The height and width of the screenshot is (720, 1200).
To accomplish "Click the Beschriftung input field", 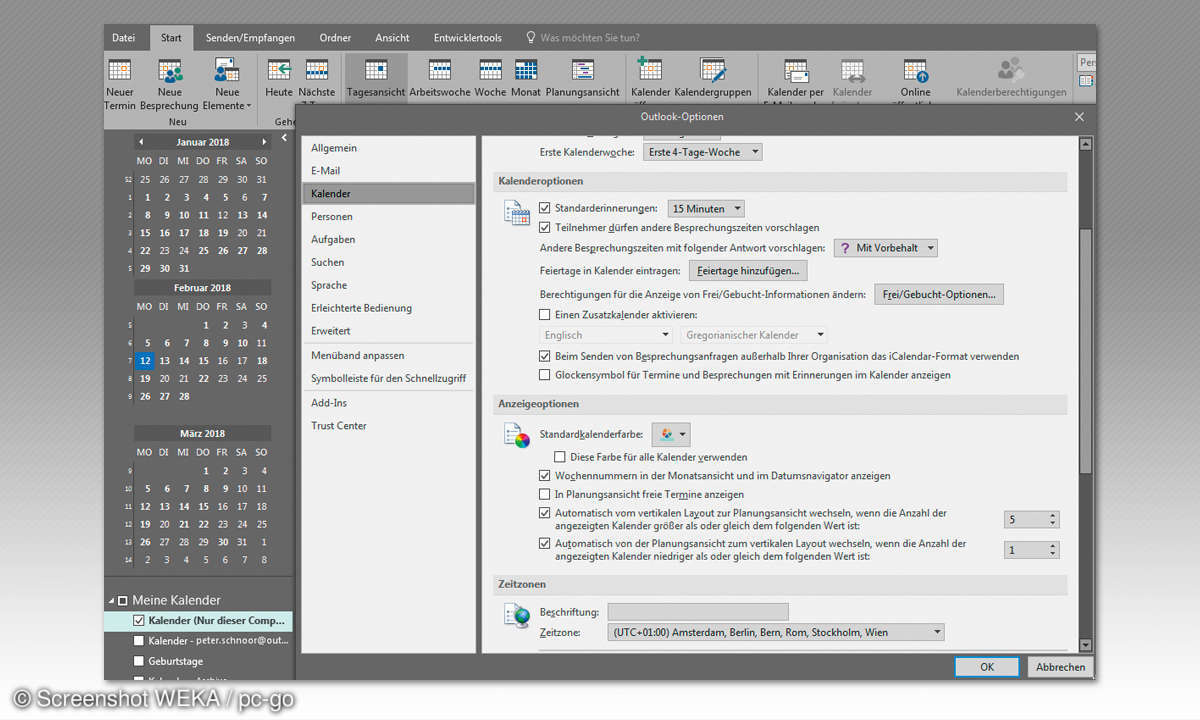I will [x=698, y=612].
